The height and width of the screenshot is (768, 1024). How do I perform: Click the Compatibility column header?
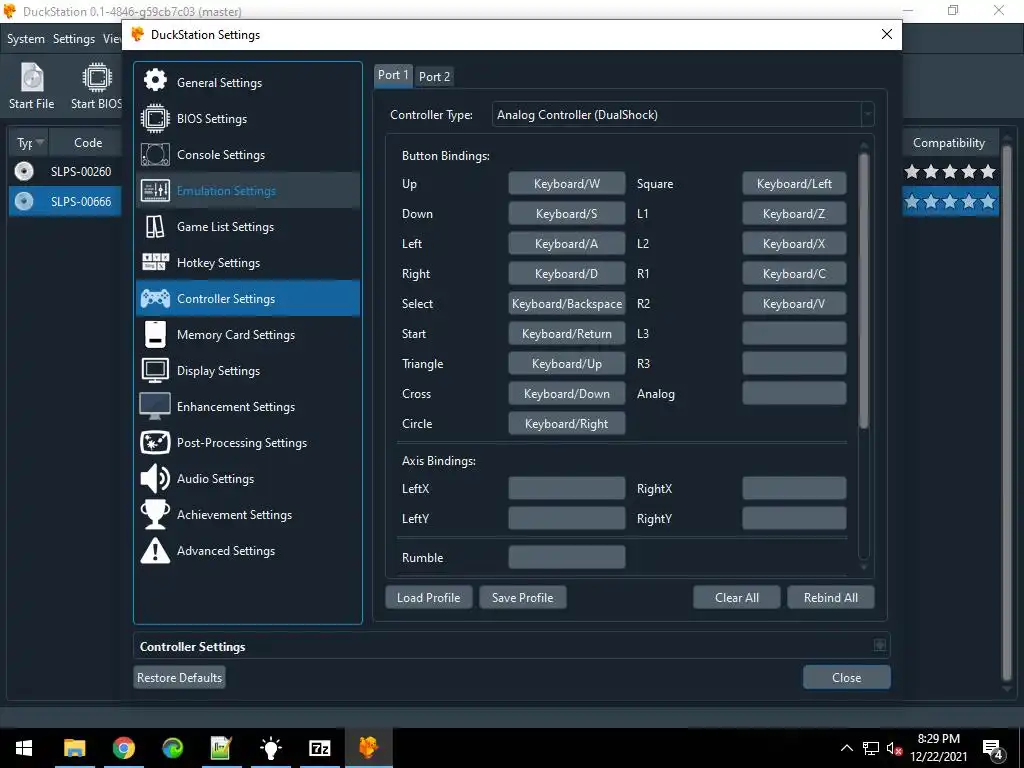click(x=948, y=142)
